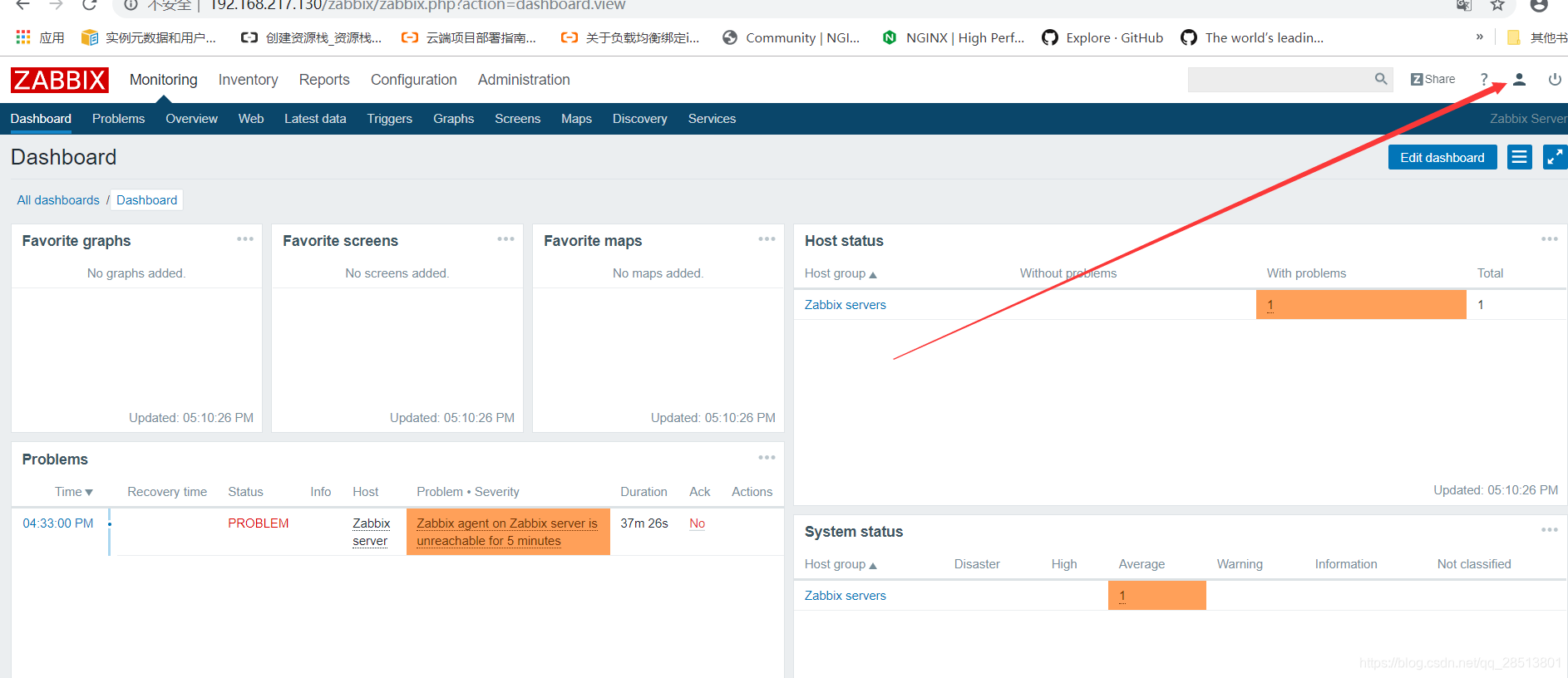
Task: Open the Inventory menu
Action: [248, 80]
